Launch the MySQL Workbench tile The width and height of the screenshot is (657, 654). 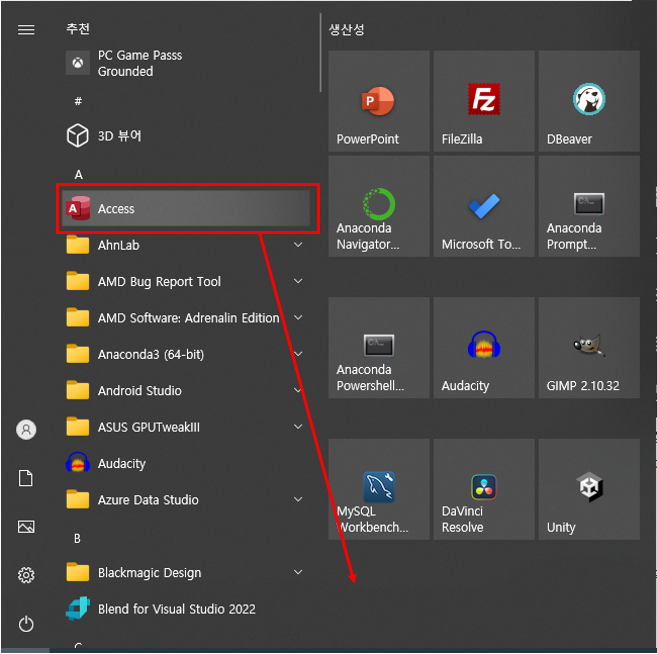pyautogui.click(x=378, y=489)
